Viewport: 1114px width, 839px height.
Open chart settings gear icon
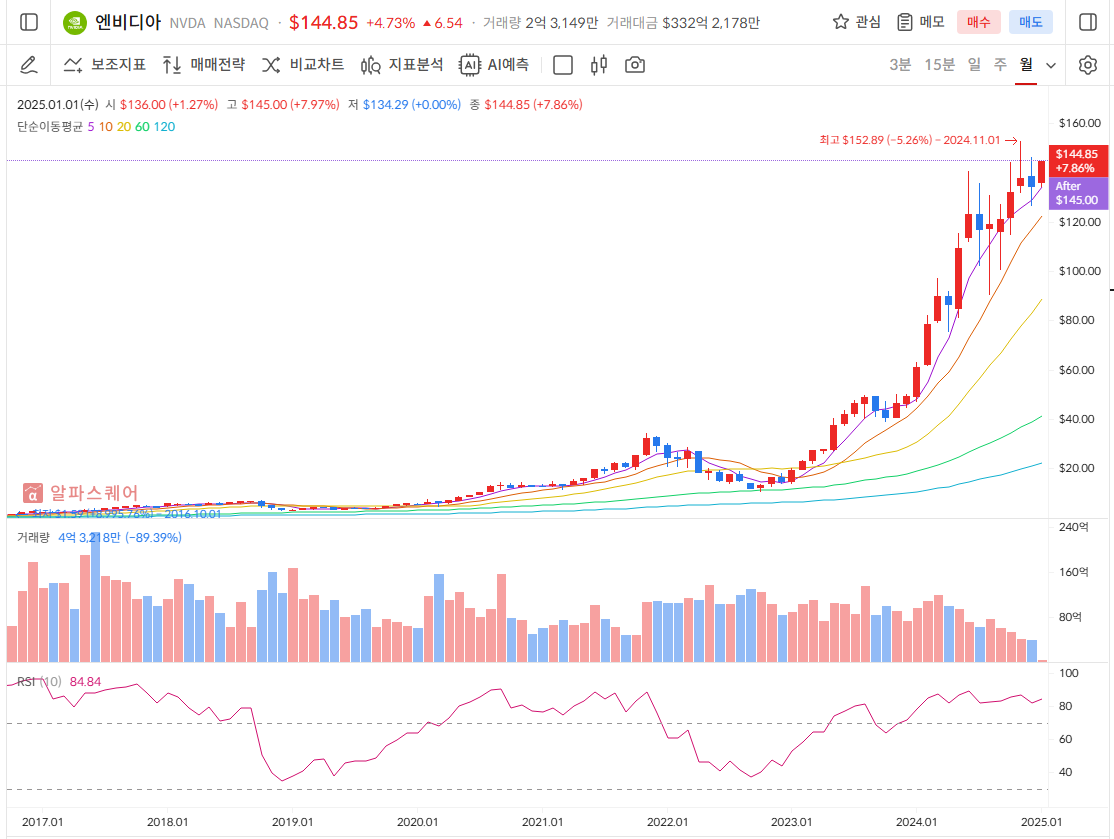1088,65
